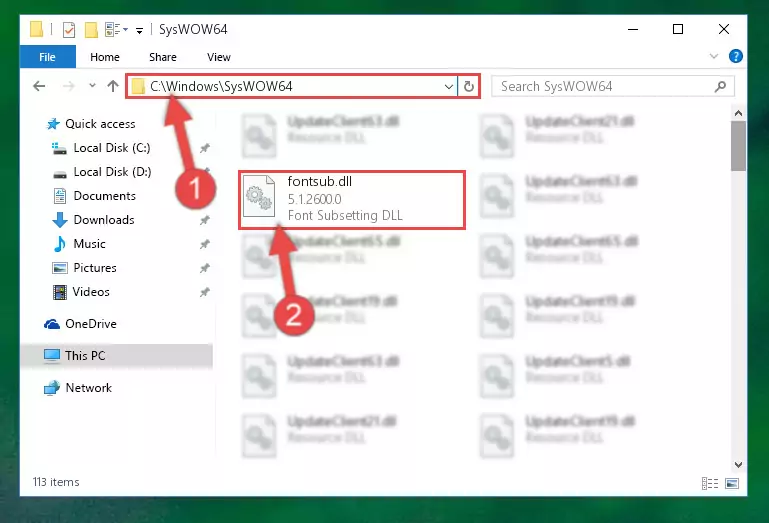
Task: Click the search magnifier icon
Action: click(720, 86)
